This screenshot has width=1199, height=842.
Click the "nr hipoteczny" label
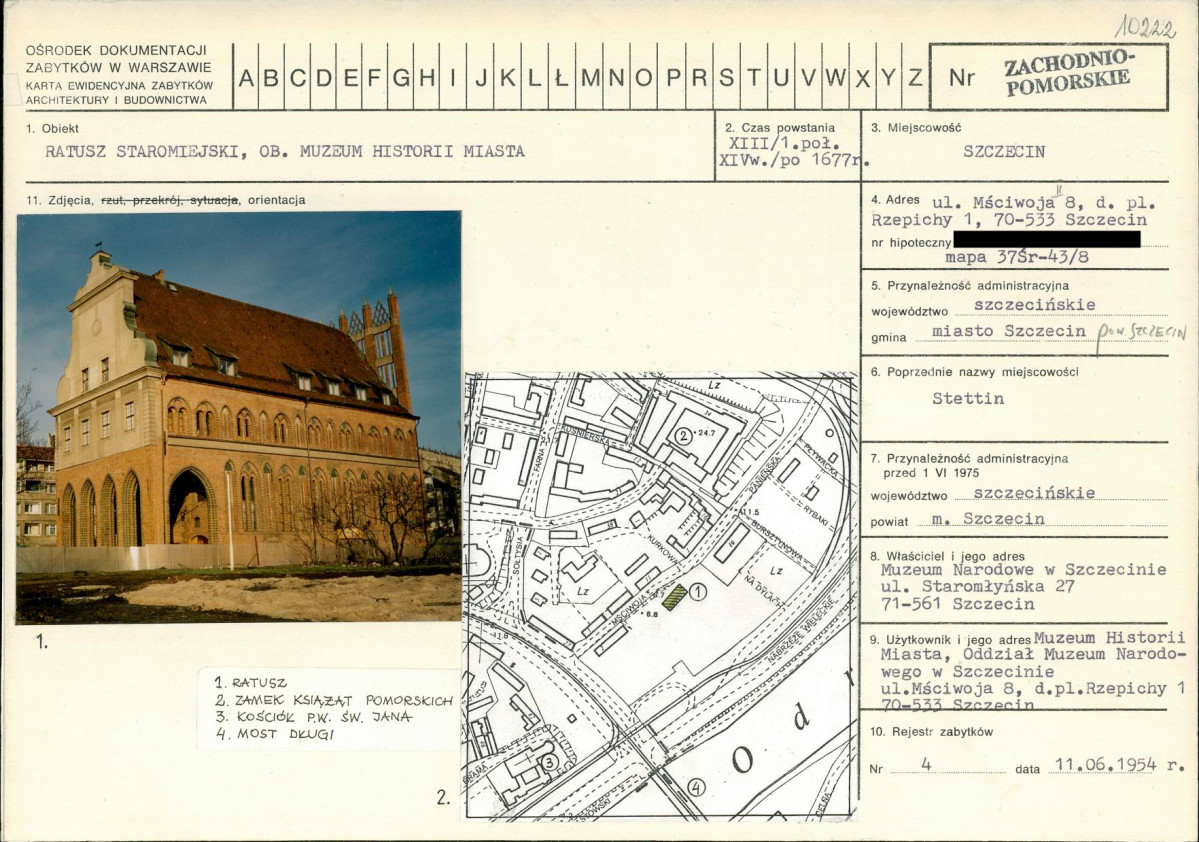pyautogui.click(x=911, y=242)
